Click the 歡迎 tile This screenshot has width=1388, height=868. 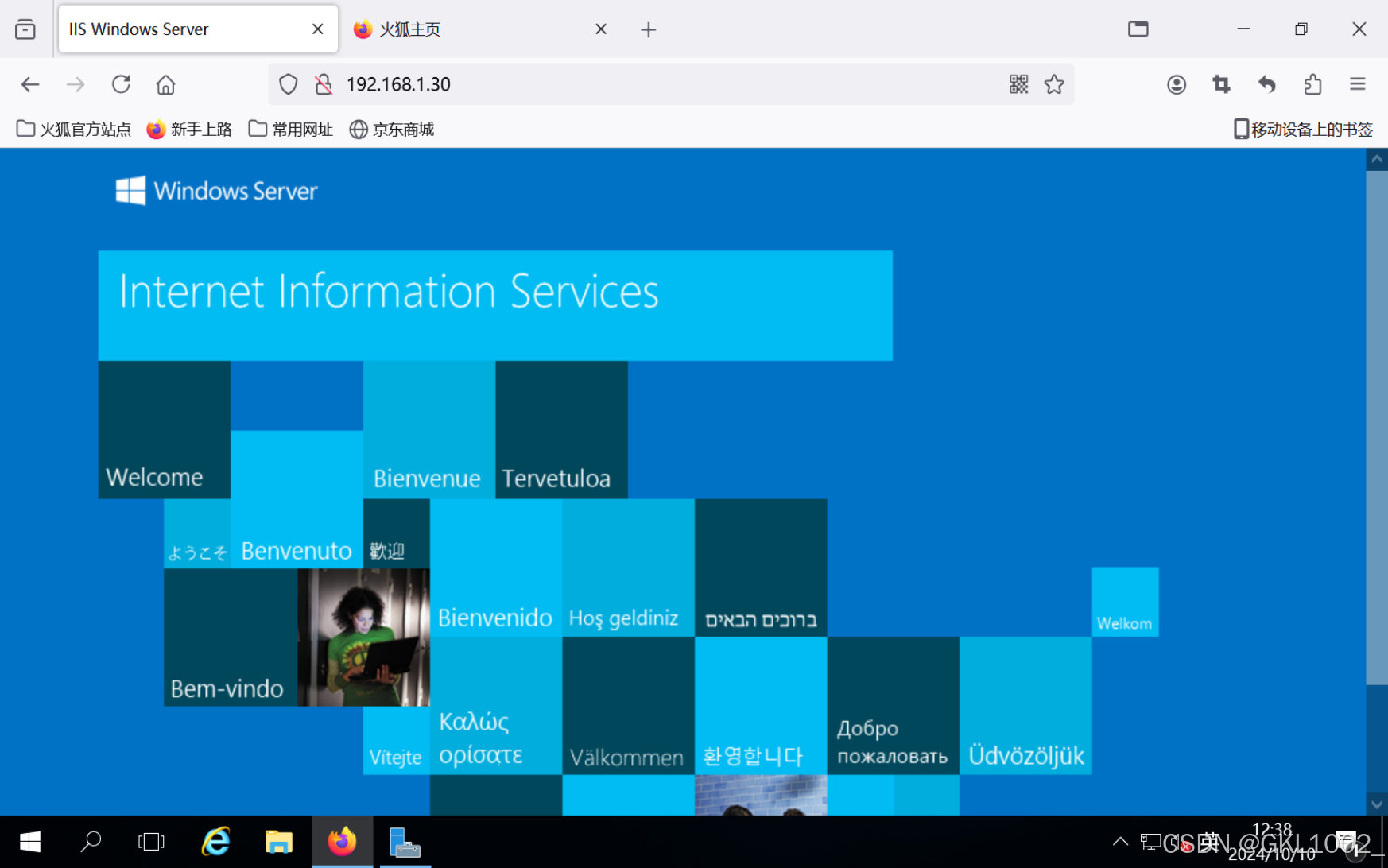point(397,533)
